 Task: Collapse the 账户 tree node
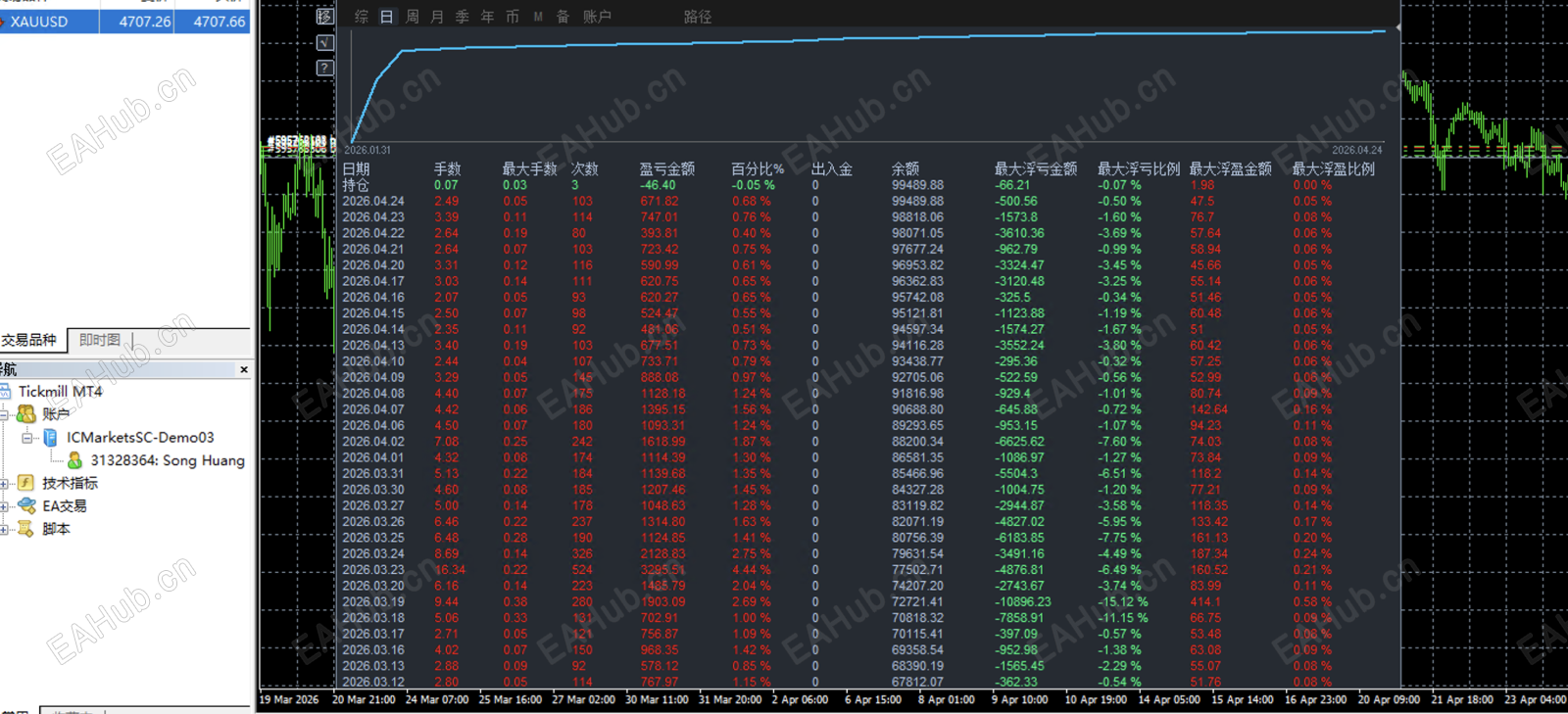click(x=4, y=414)
